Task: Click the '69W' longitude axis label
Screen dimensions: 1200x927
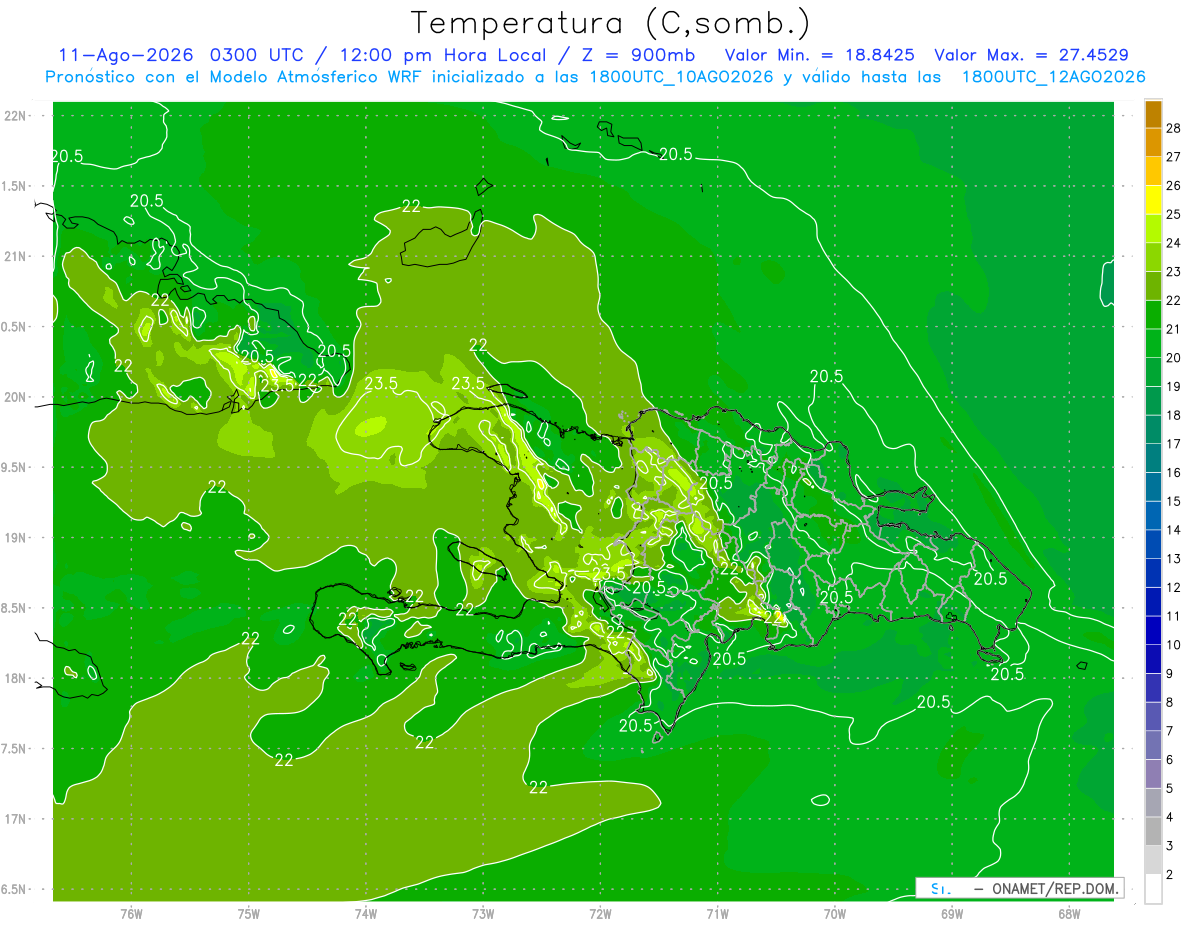Action: [952, 913]
